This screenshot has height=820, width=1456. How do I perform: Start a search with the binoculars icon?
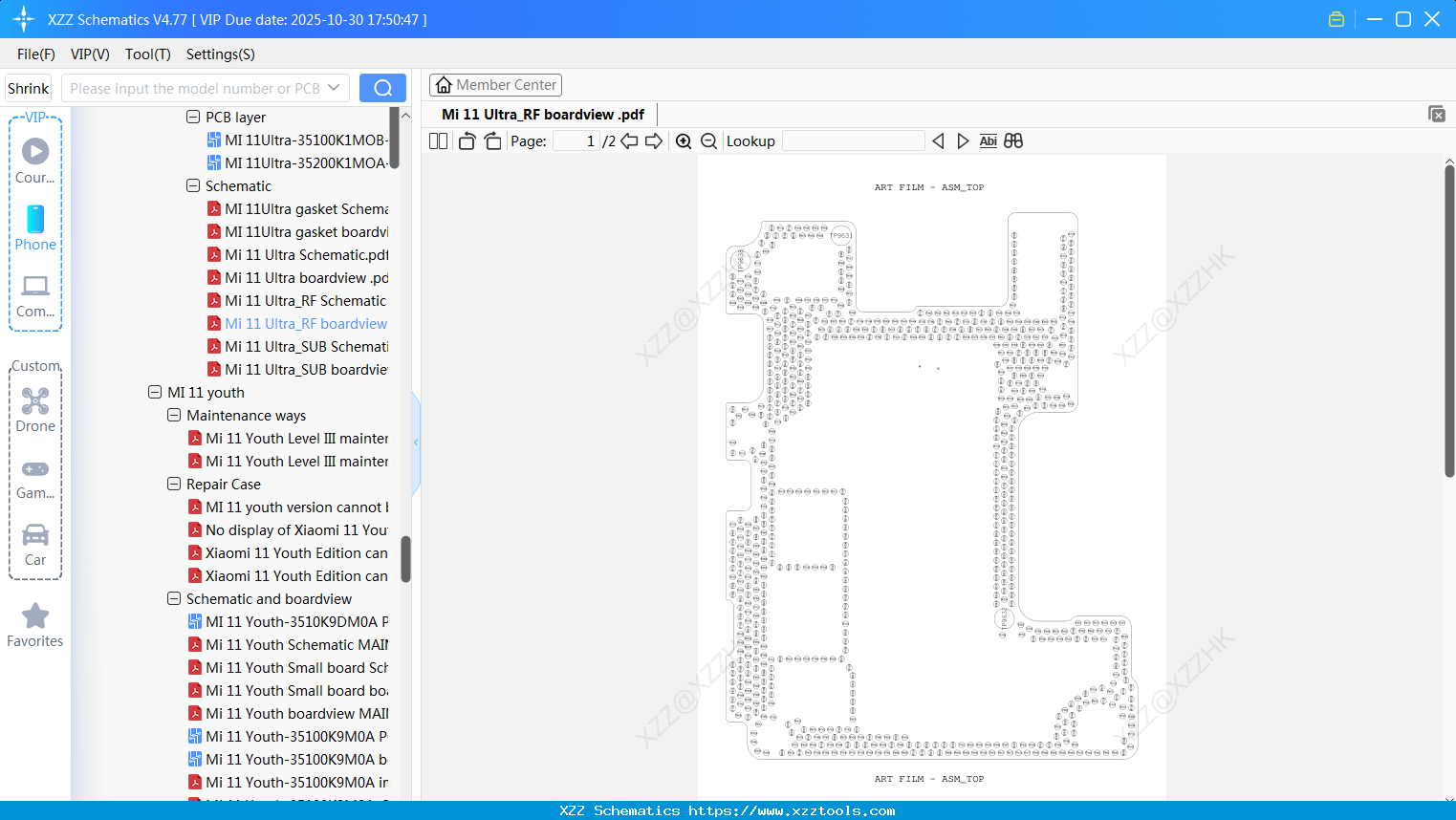tap(1013, 140)
